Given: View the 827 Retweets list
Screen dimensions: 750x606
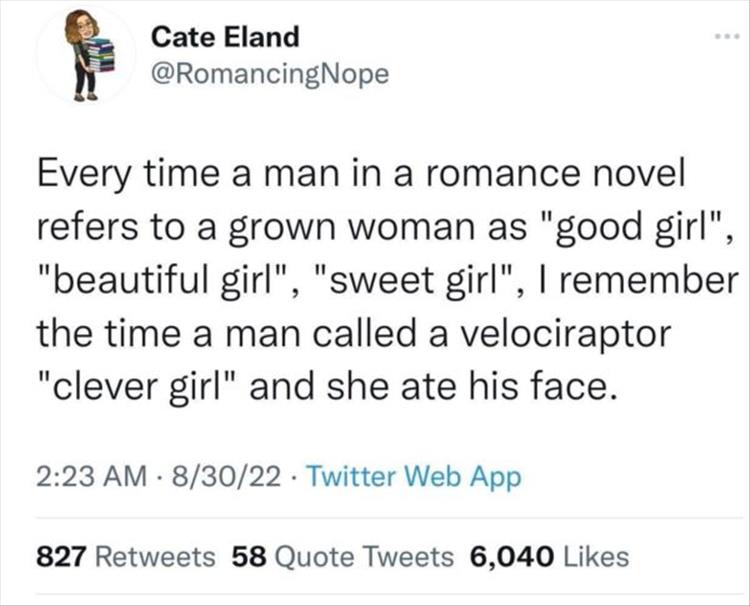Looking at the screenshot, I should [126, 556].
